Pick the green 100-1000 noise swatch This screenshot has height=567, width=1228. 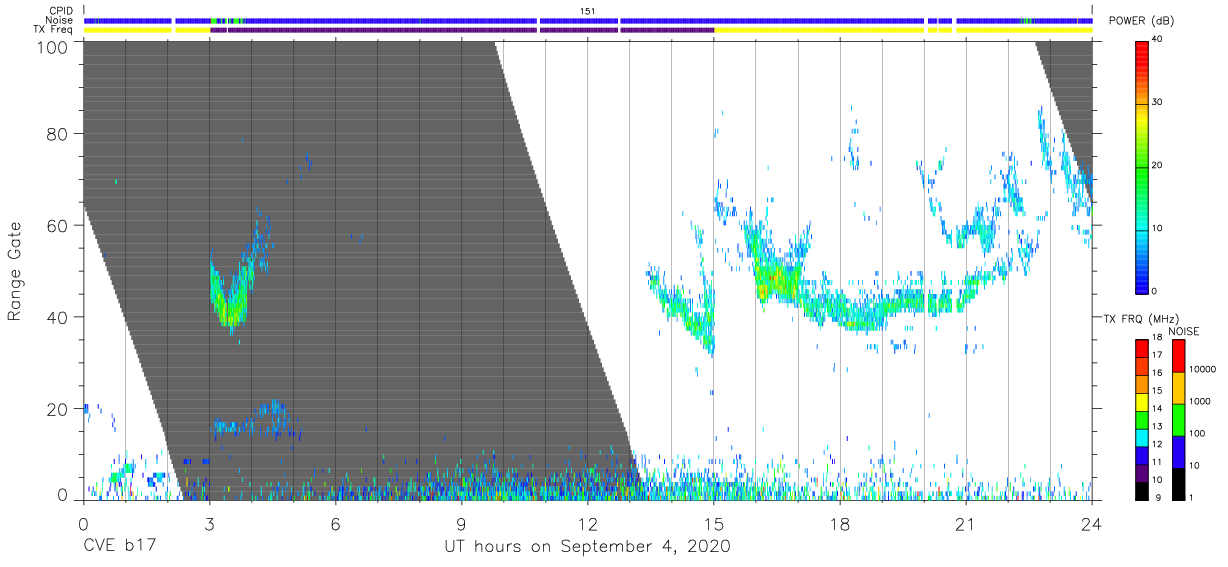point(1178,418)
